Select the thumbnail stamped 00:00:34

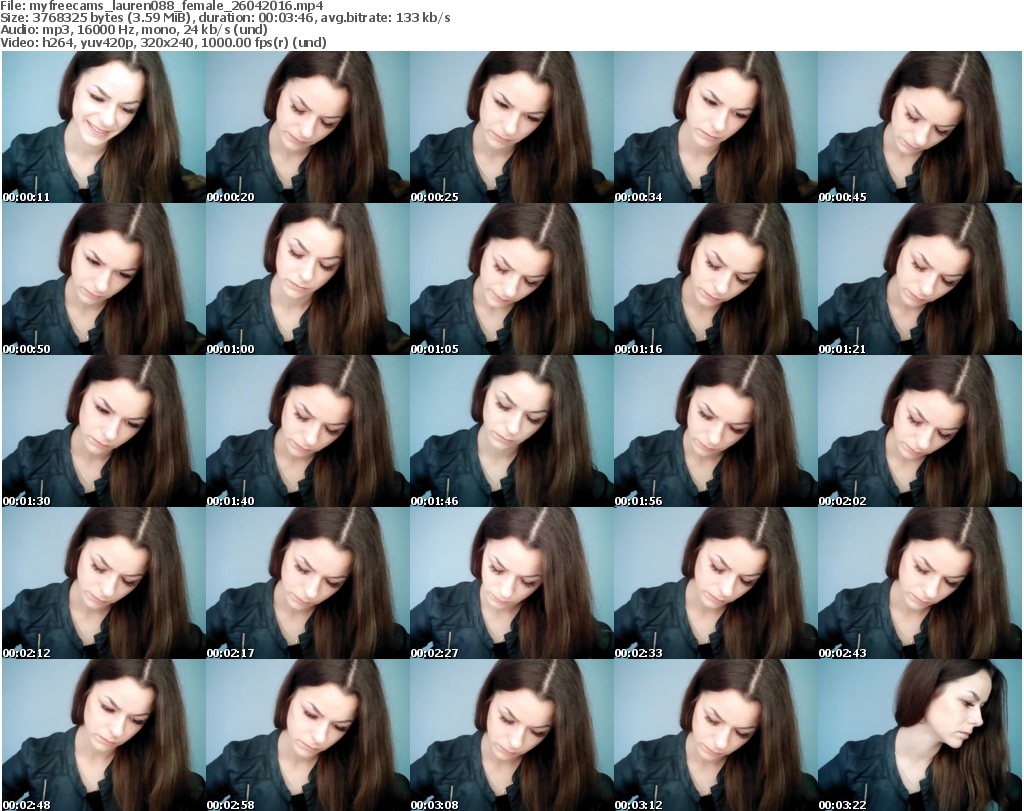click(716, 127)
